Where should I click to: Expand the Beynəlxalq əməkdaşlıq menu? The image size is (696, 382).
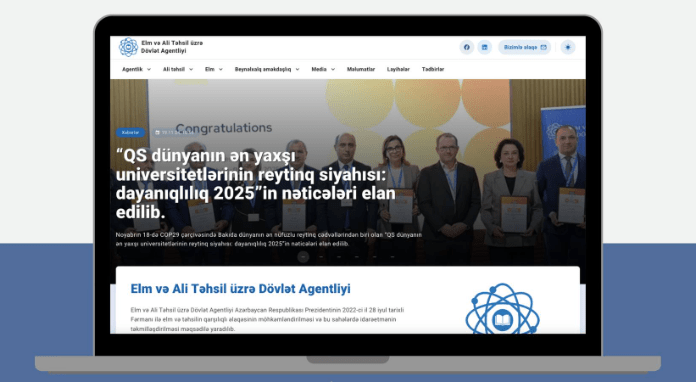tap(267, 69)
